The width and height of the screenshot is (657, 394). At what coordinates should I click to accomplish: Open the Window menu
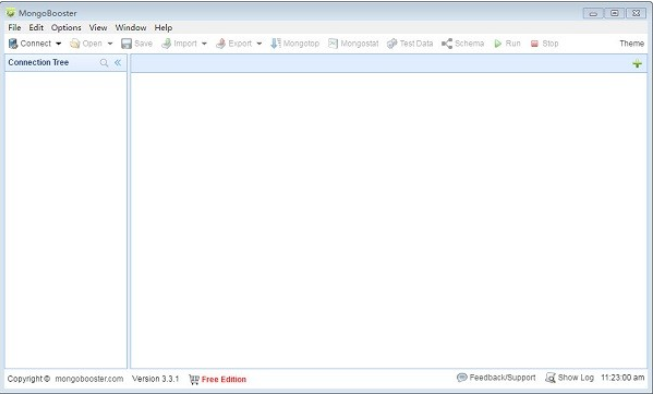pyautogui.click(x=131, y=28)
